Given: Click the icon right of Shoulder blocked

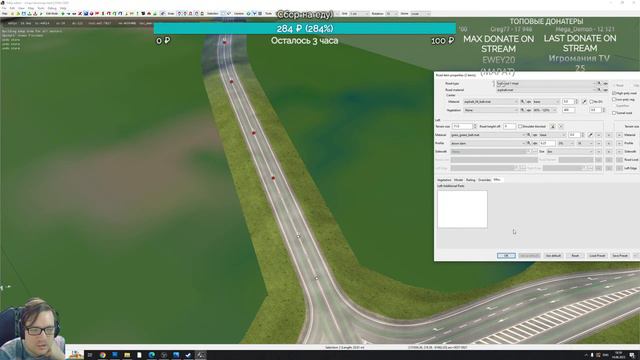Looking at the screenshot, I should click(x=553, y=127).
